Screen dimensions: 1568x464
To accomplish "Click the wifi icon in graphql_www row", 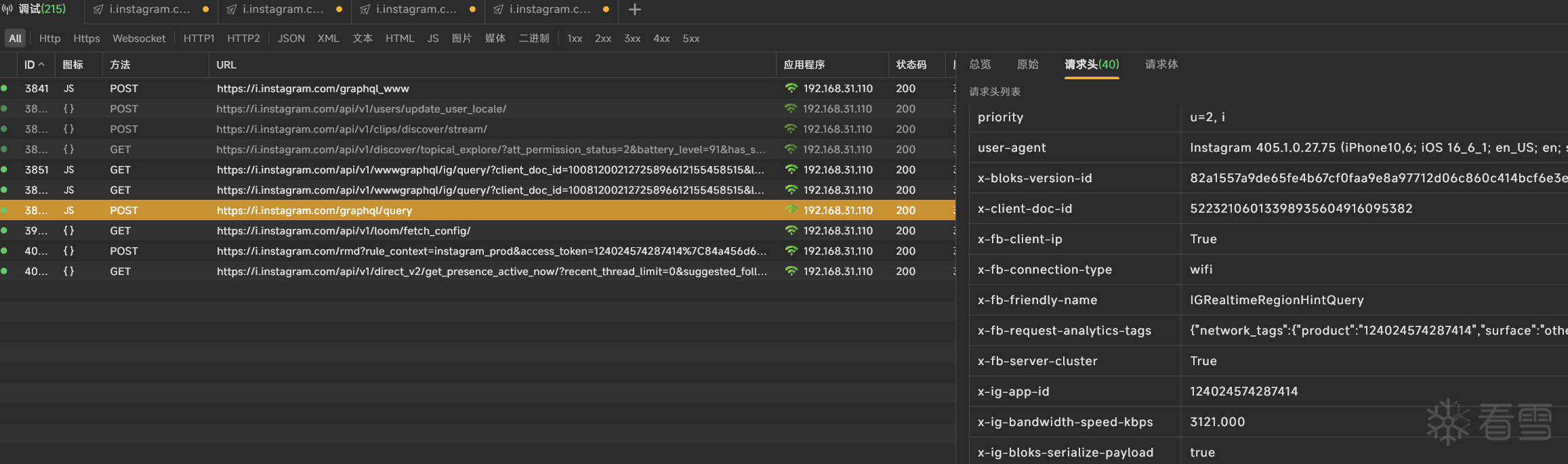I will 791,89.
